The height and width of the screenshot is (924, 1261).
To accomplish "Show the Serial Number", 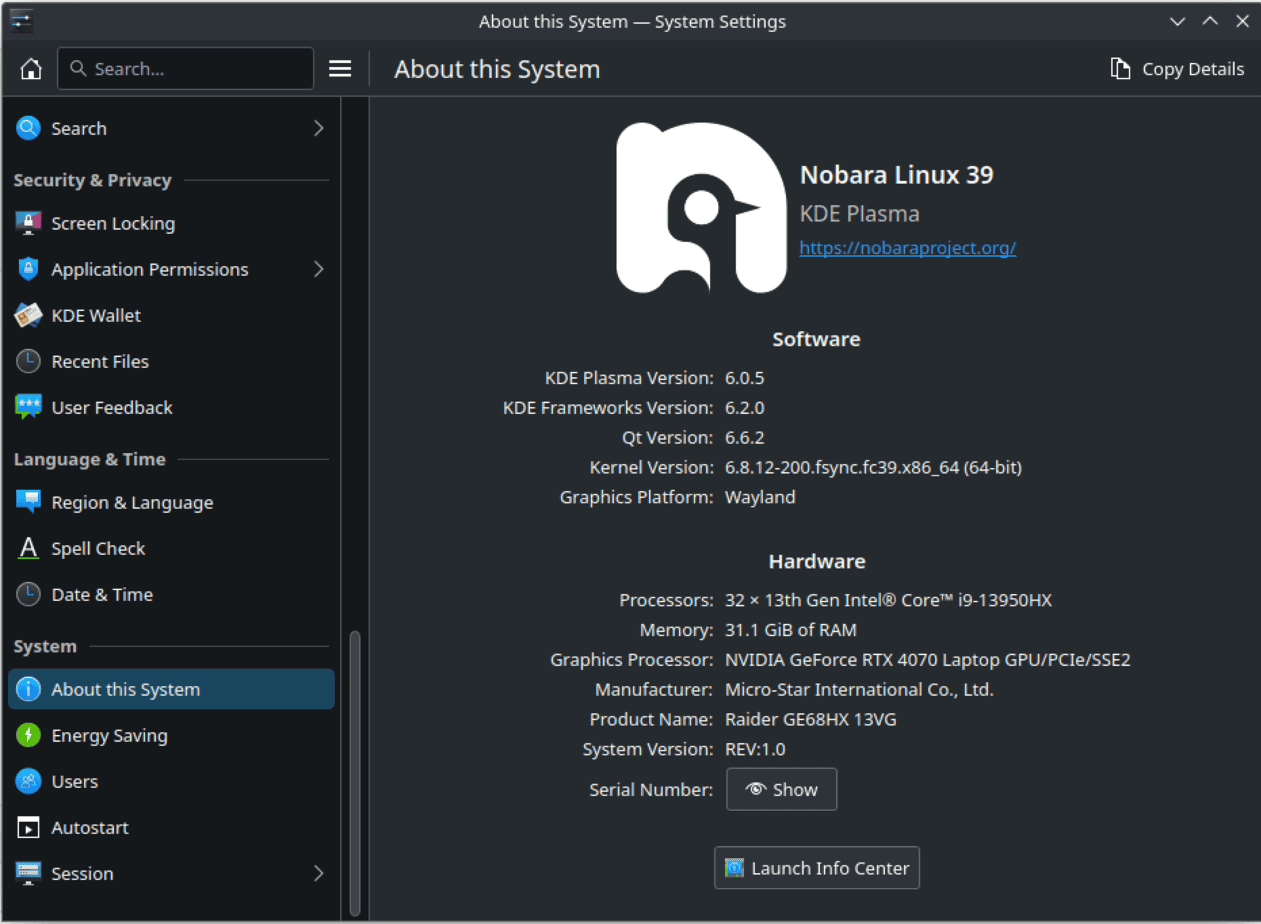I will coord(781,789).
